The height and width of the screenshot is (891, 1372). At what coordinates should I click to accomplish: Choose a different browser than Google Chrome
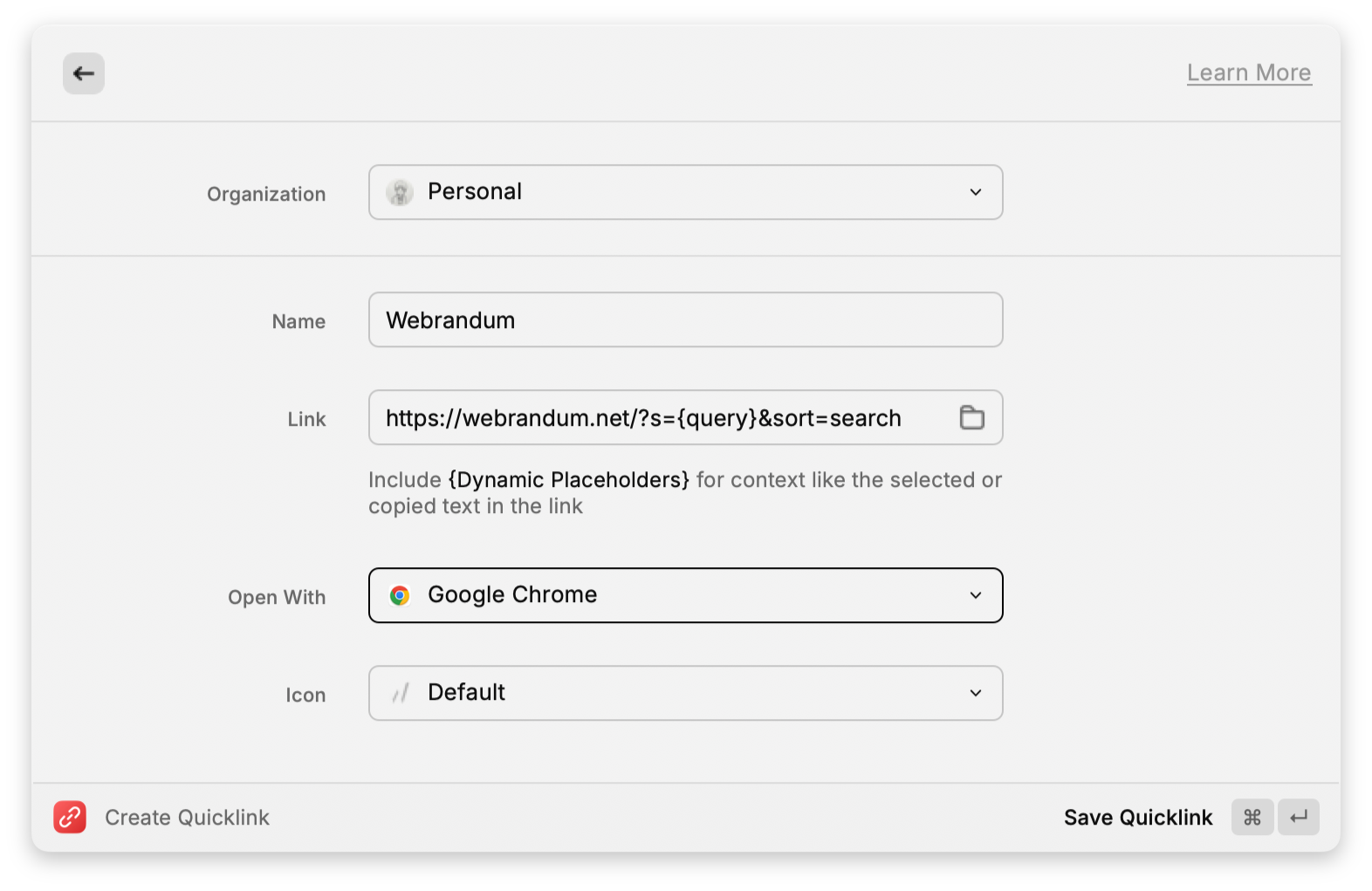pyautogui.click(x=685, y=595)
